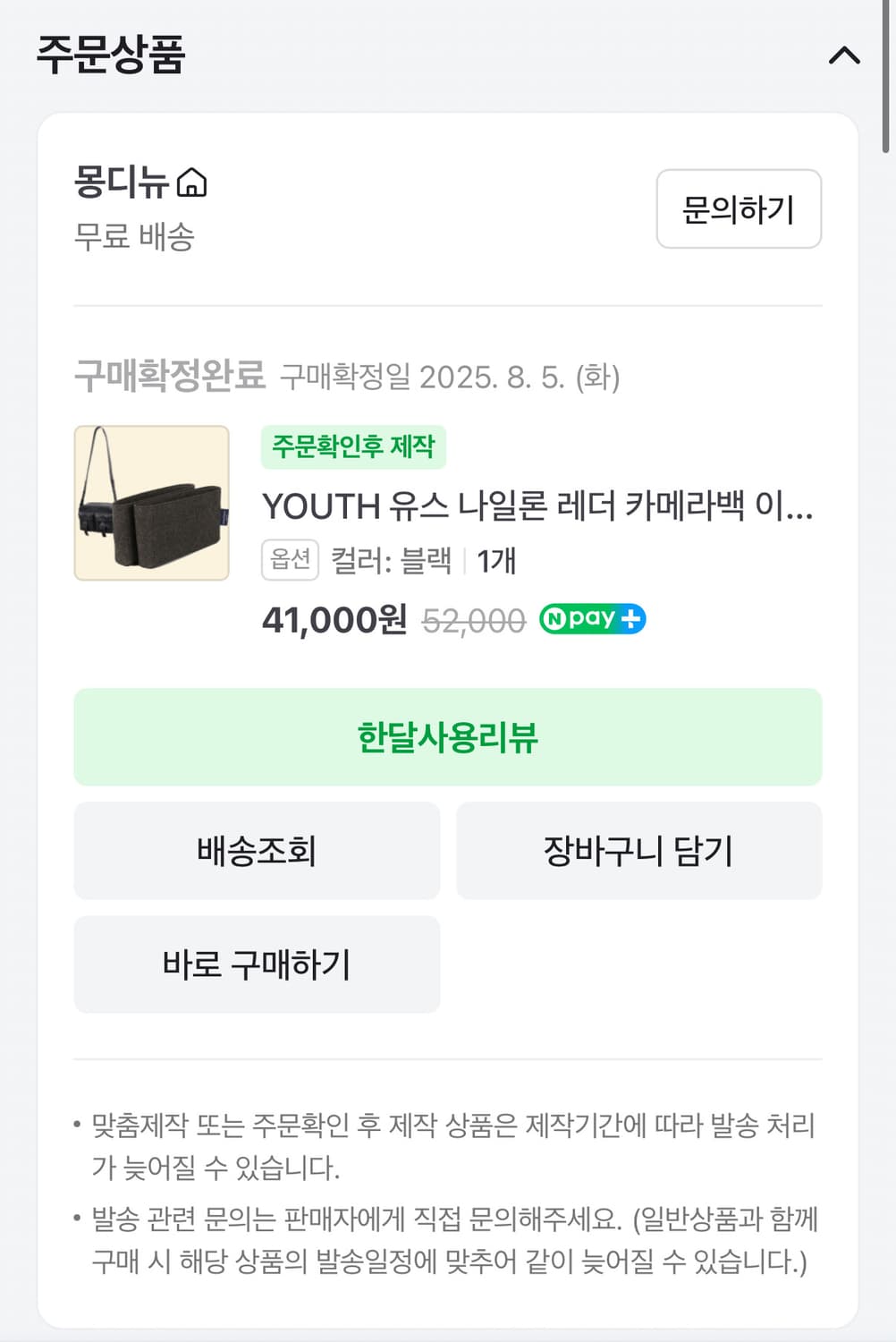Open the 몽디뉴 store home icon
896x1342 pixels.
click(x=192, y=183)
